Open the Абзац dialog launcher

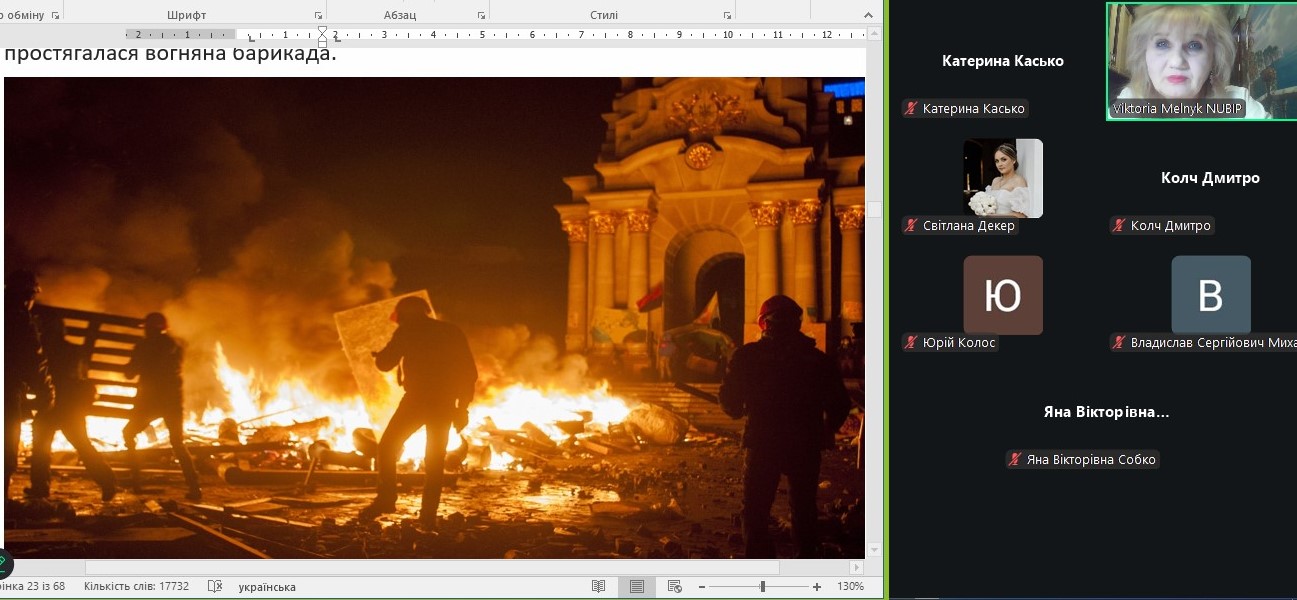481,16
